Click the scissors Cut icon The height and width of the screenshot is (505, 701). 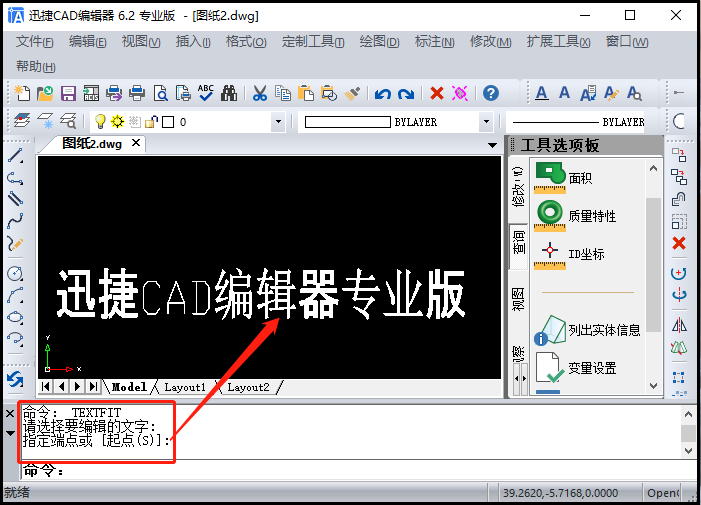pos(259,93)
